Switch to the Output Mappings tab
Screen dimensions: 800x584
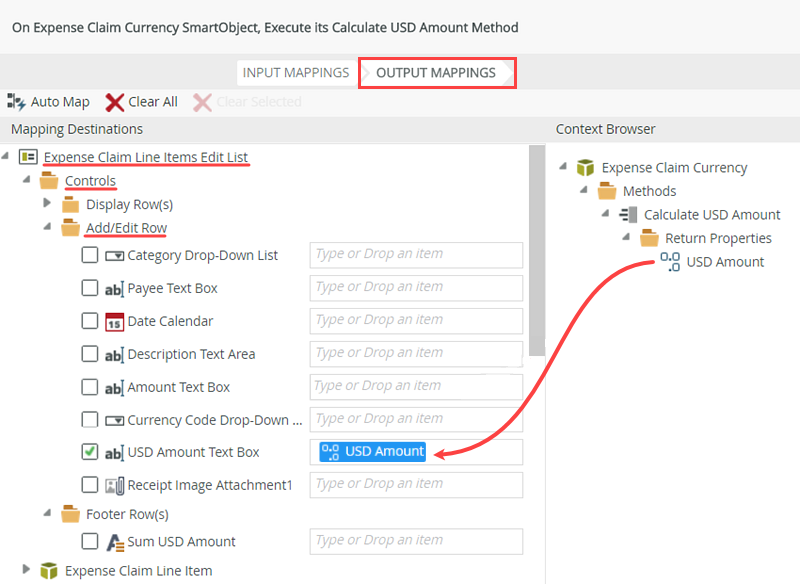pyautogui.click(x=436, y=73)
